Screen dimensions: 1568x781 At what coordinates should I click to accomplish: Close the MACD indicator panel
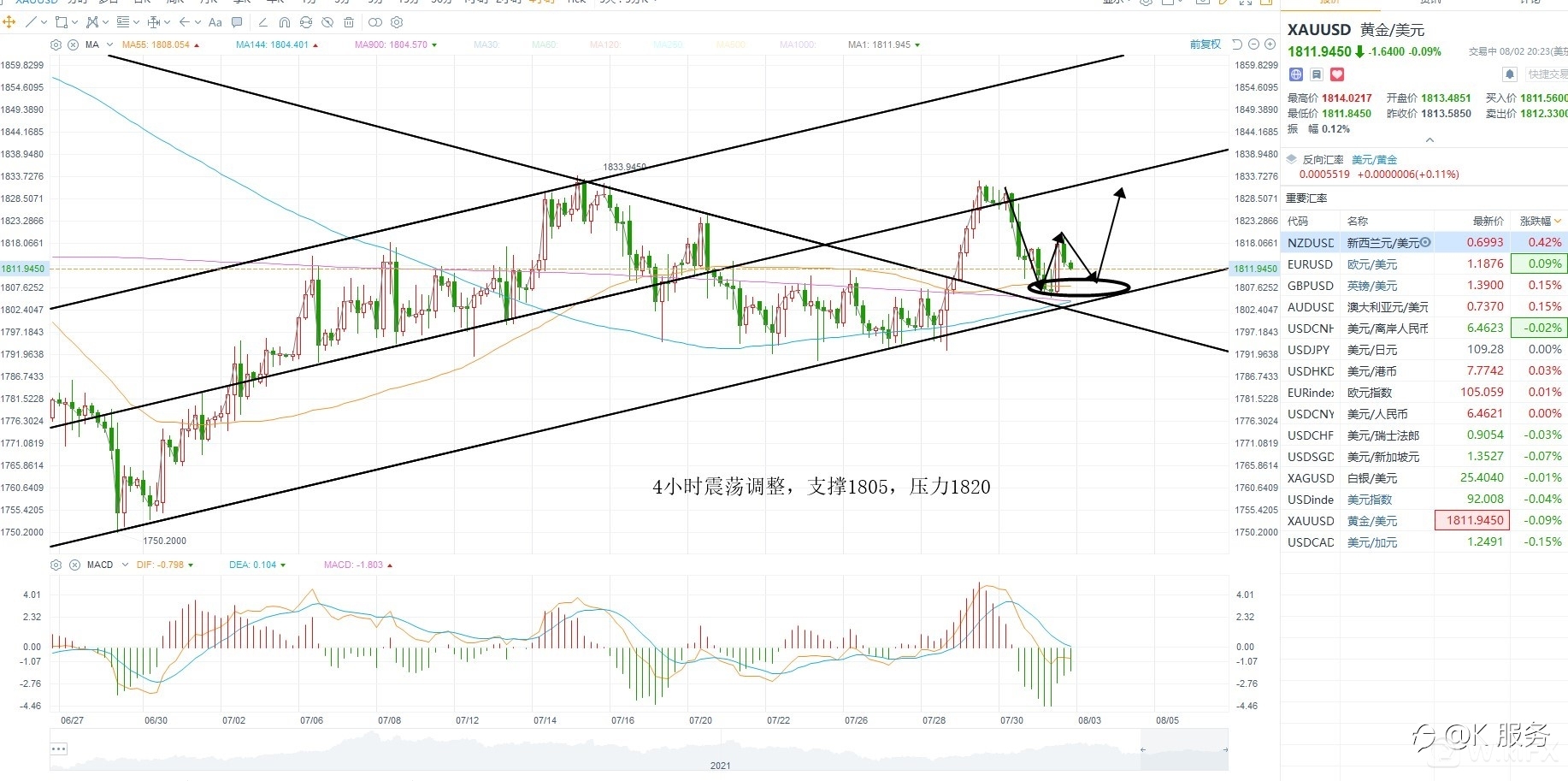74,565
